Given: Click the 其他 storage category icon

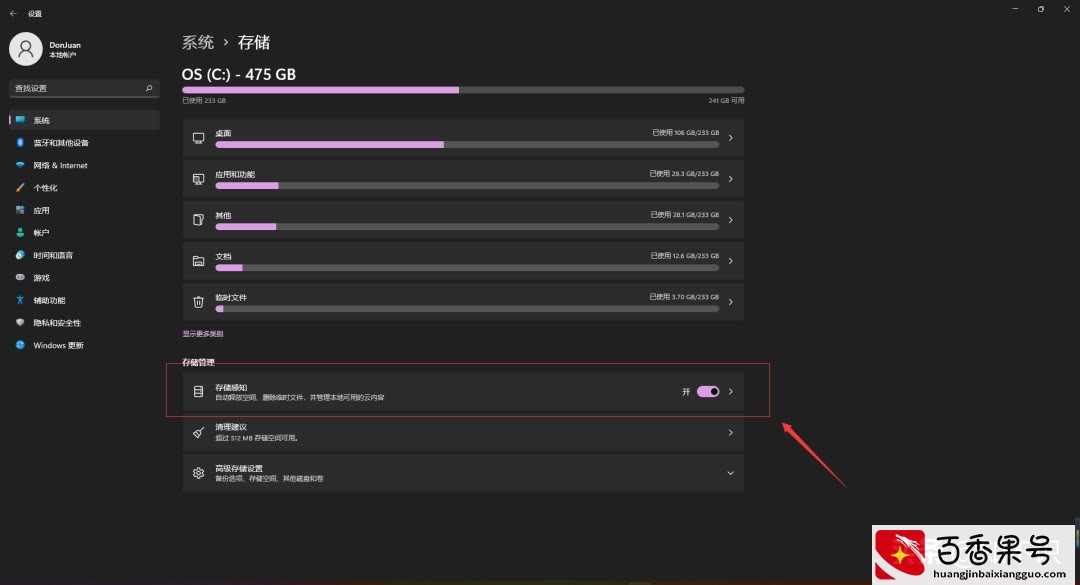Looking at the screenshot, I should tap(198, 220).
